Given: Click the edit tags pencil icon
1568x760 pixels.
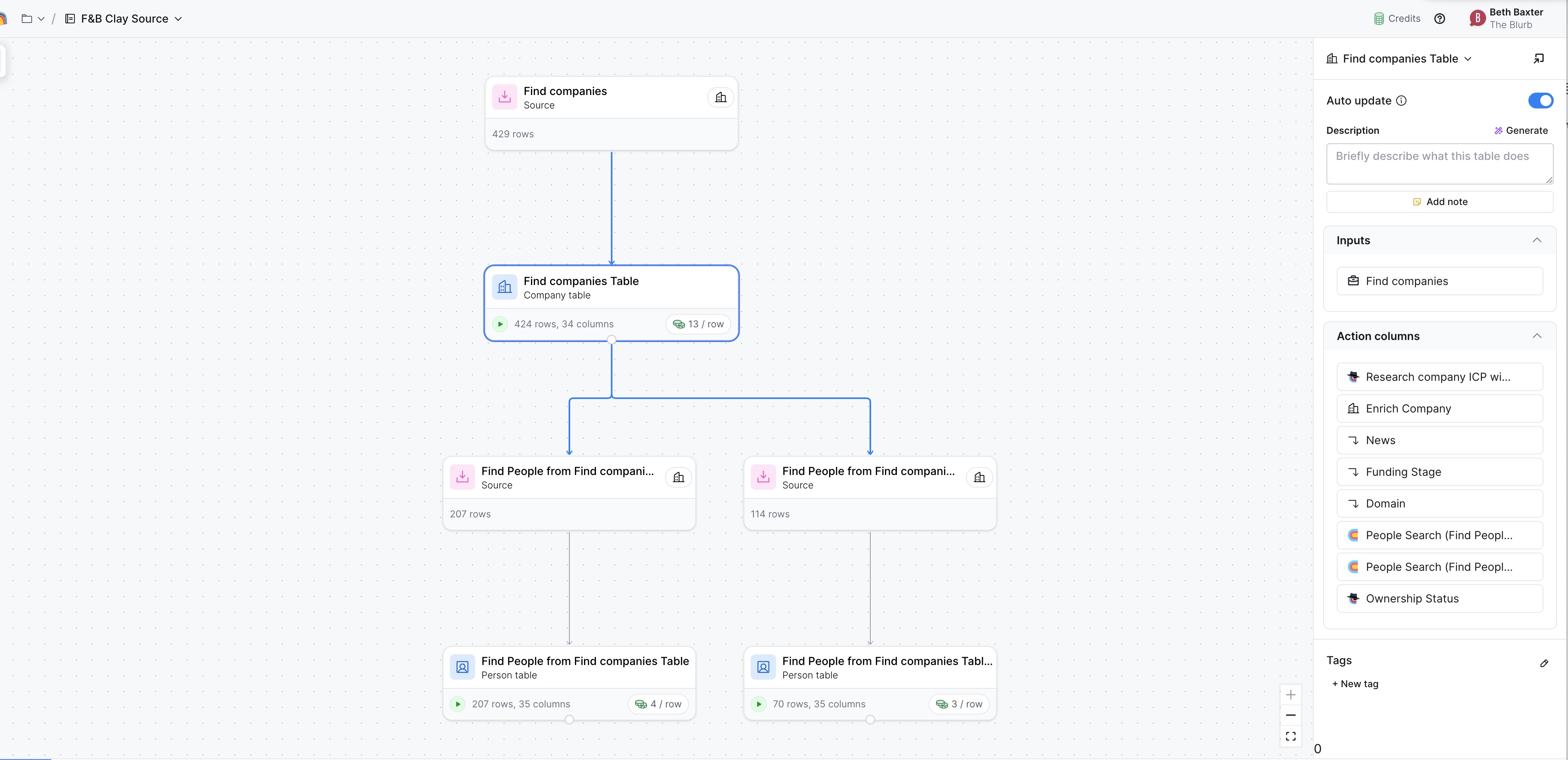Looking at the screenshot, I should pyautogui.click(x=1544, y=663).
